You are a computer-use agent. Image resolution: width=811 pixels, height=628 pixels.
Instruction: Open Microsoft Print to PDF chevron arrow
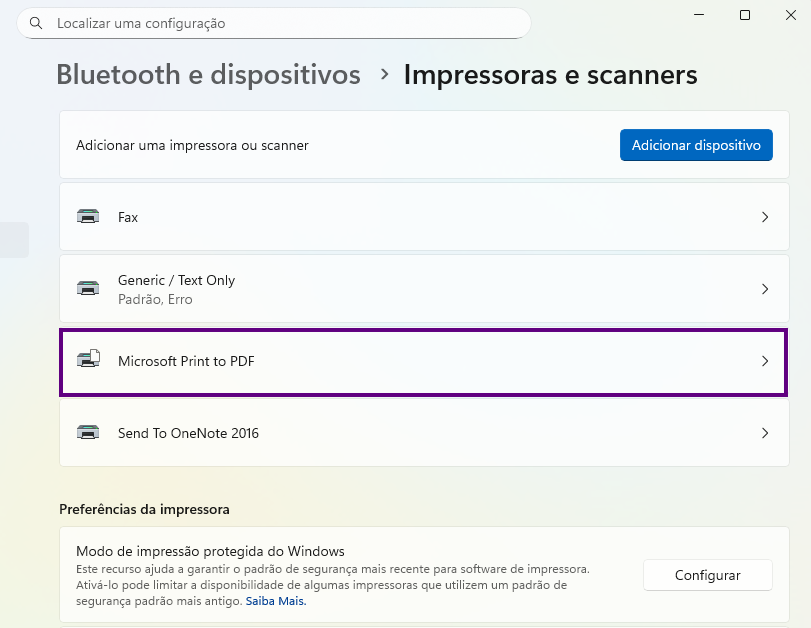pyautogui.click(x=765, y=361)
